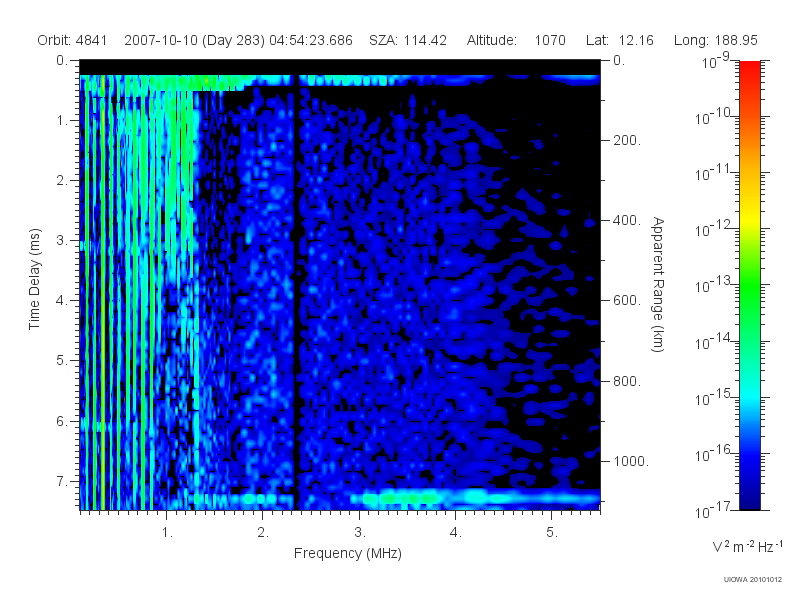Click the '1000.' apparent range label
The height and width of the screenshot is (600, 800).
pyautogui.click(x=631, y=461)
